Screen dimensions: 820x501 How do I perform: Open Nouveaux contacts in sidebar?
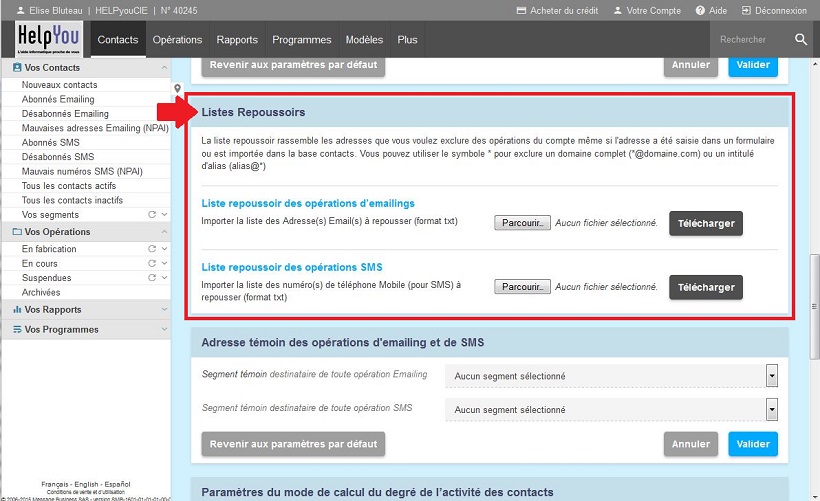pos(60,85)
